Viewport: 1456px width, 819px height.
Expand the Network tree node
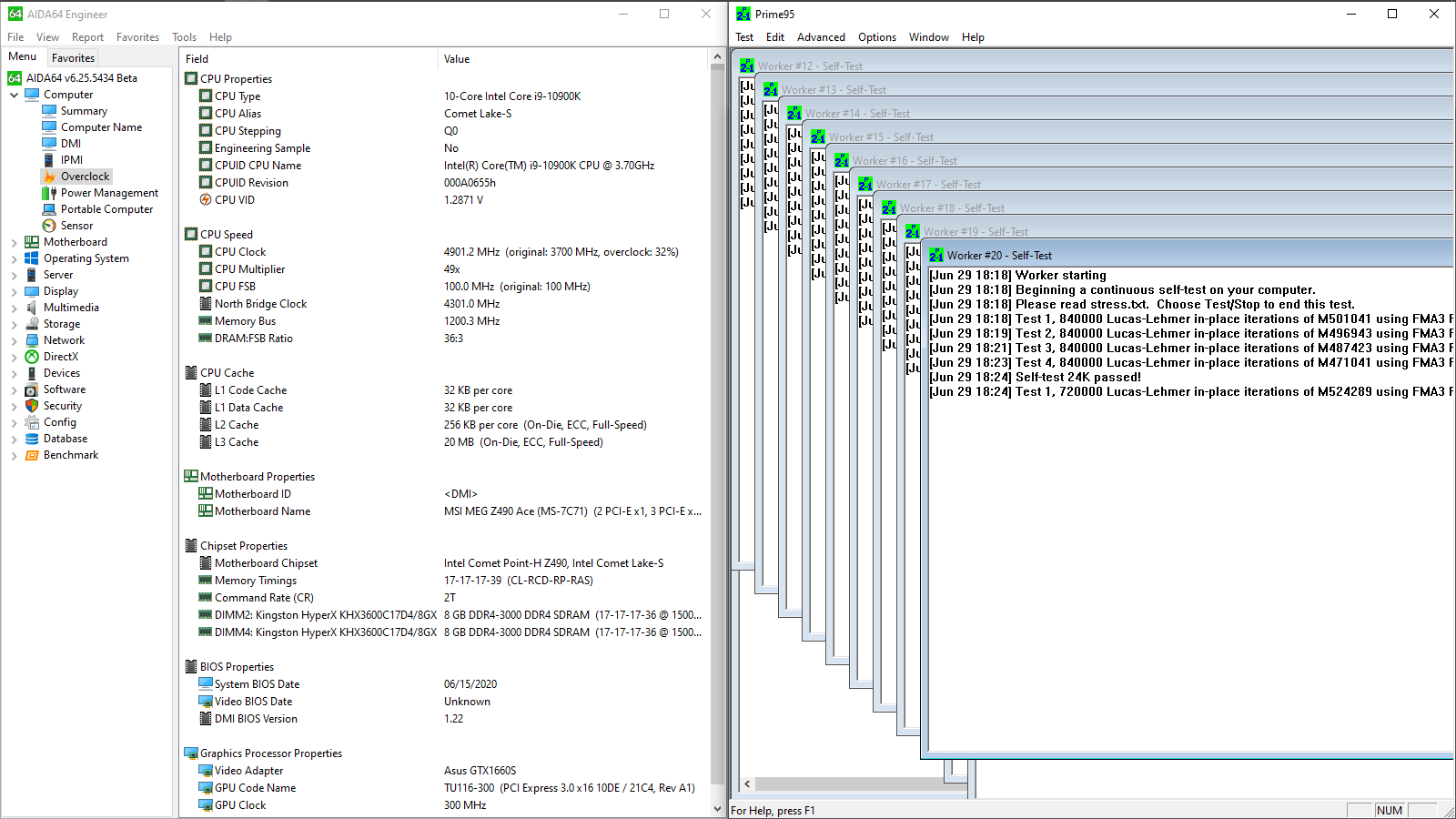14,340
